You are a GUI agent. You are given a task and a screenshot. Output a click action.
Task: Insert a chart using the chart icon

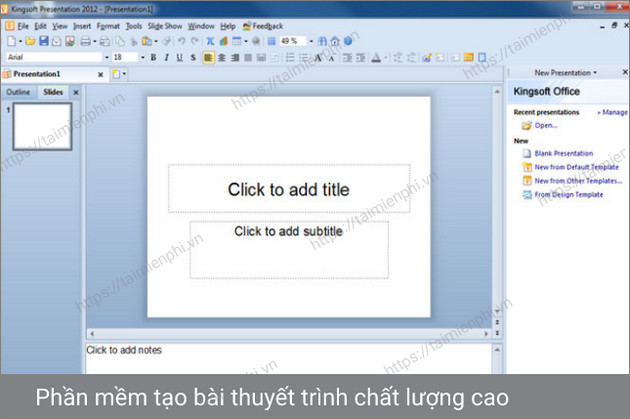tap(223, 41)
